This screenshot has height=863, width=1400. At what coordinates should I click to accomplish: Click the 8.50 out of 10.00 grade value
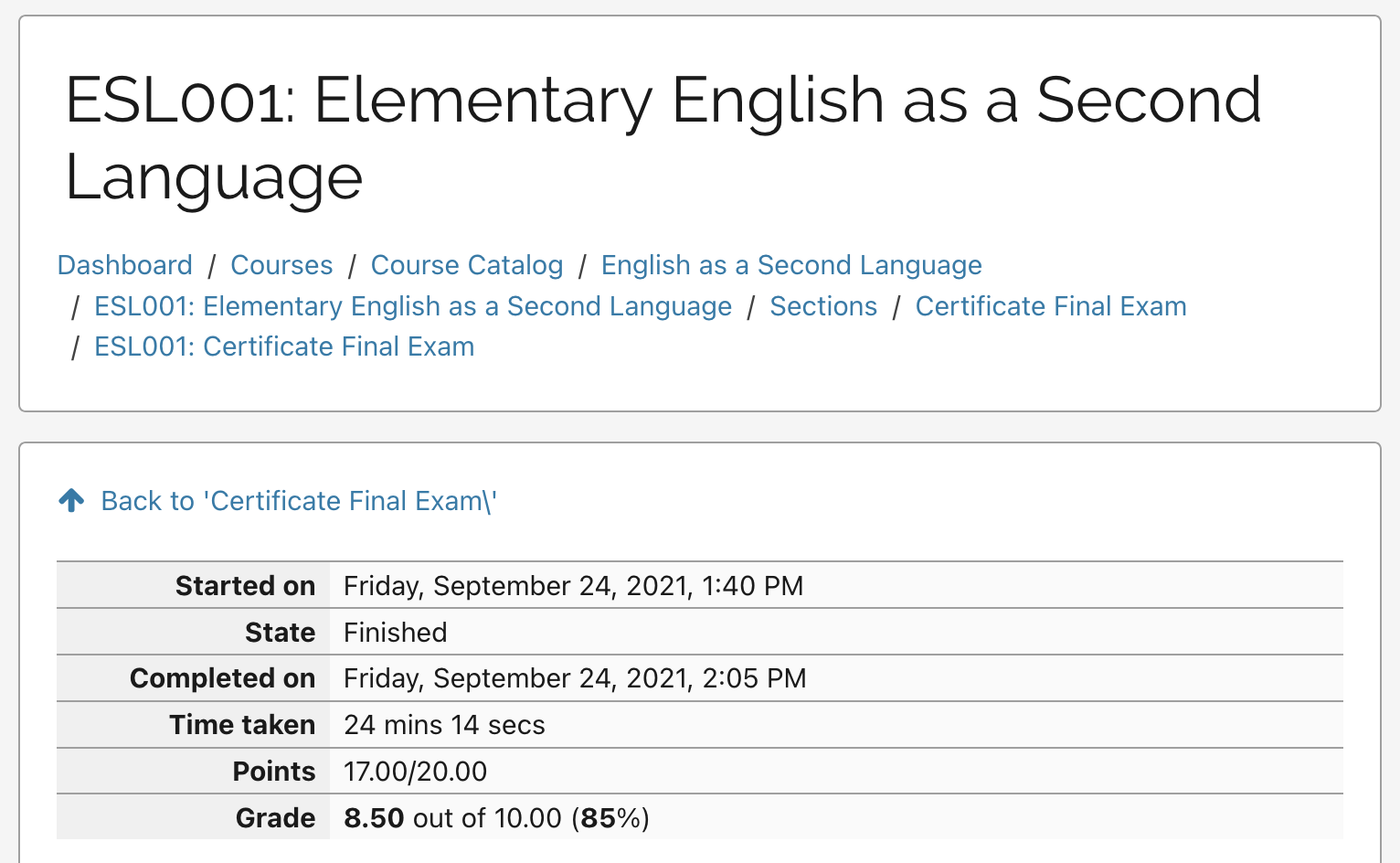496,818
